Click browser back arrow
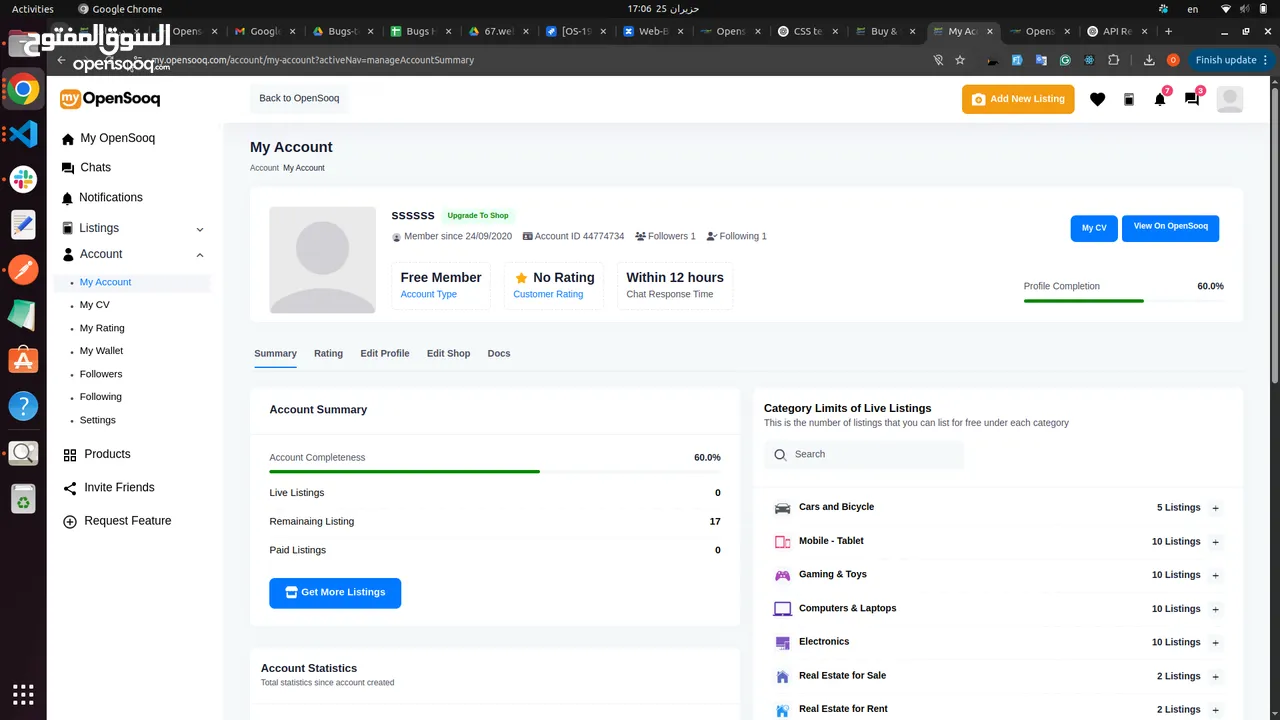 (x=62, y=60)
